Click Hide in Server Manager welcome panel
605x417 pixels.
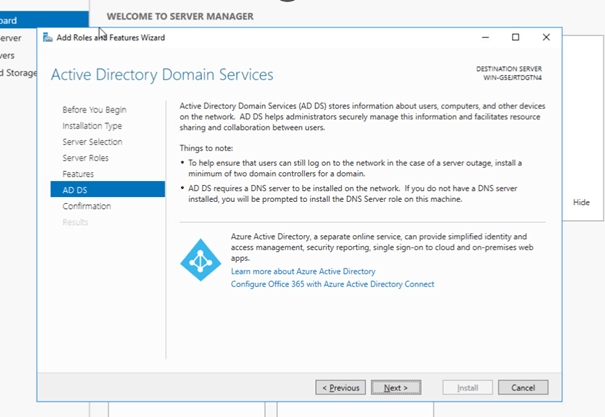click(581, 202)
